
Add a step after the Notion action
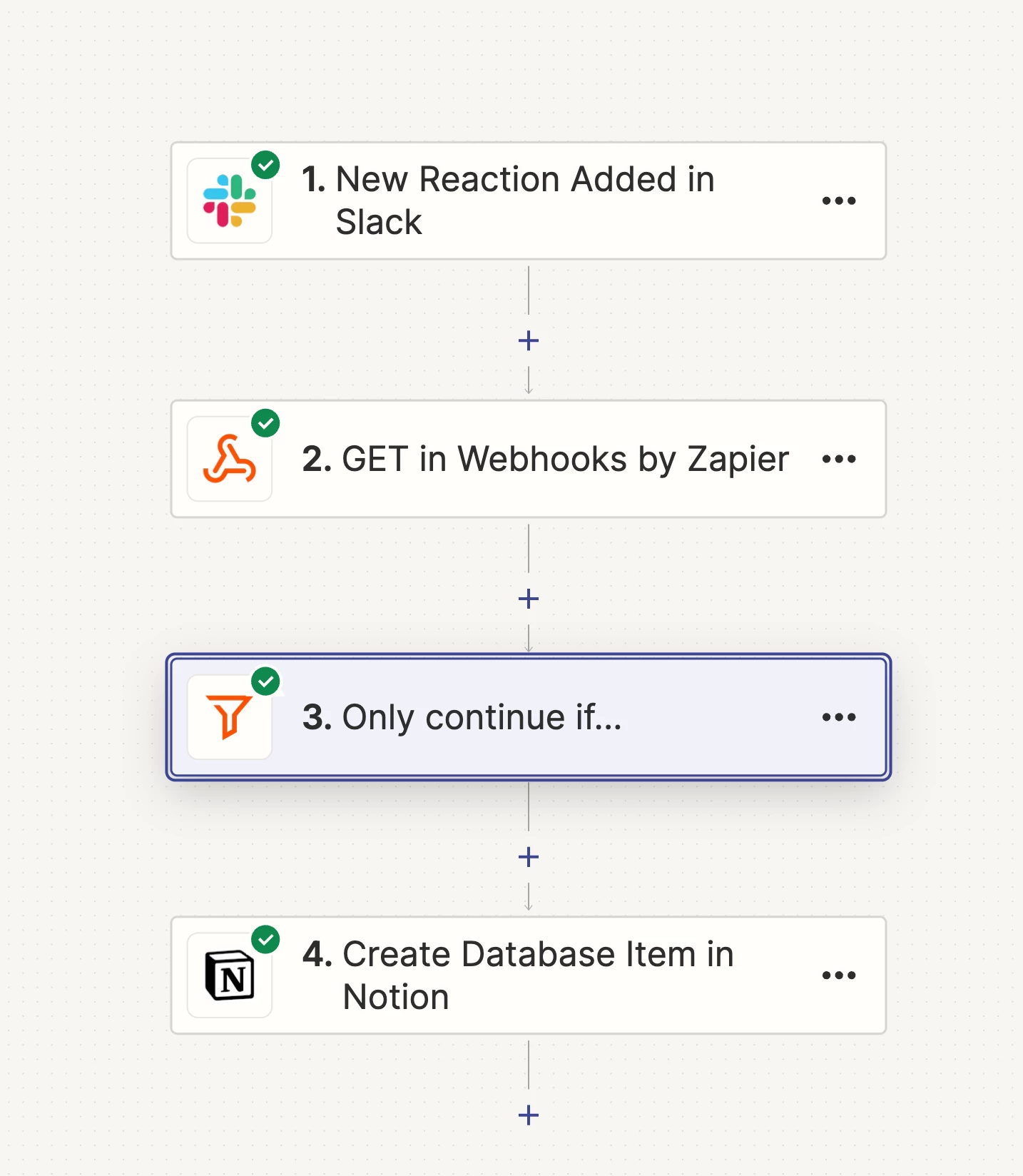[x=529, y=1115]
